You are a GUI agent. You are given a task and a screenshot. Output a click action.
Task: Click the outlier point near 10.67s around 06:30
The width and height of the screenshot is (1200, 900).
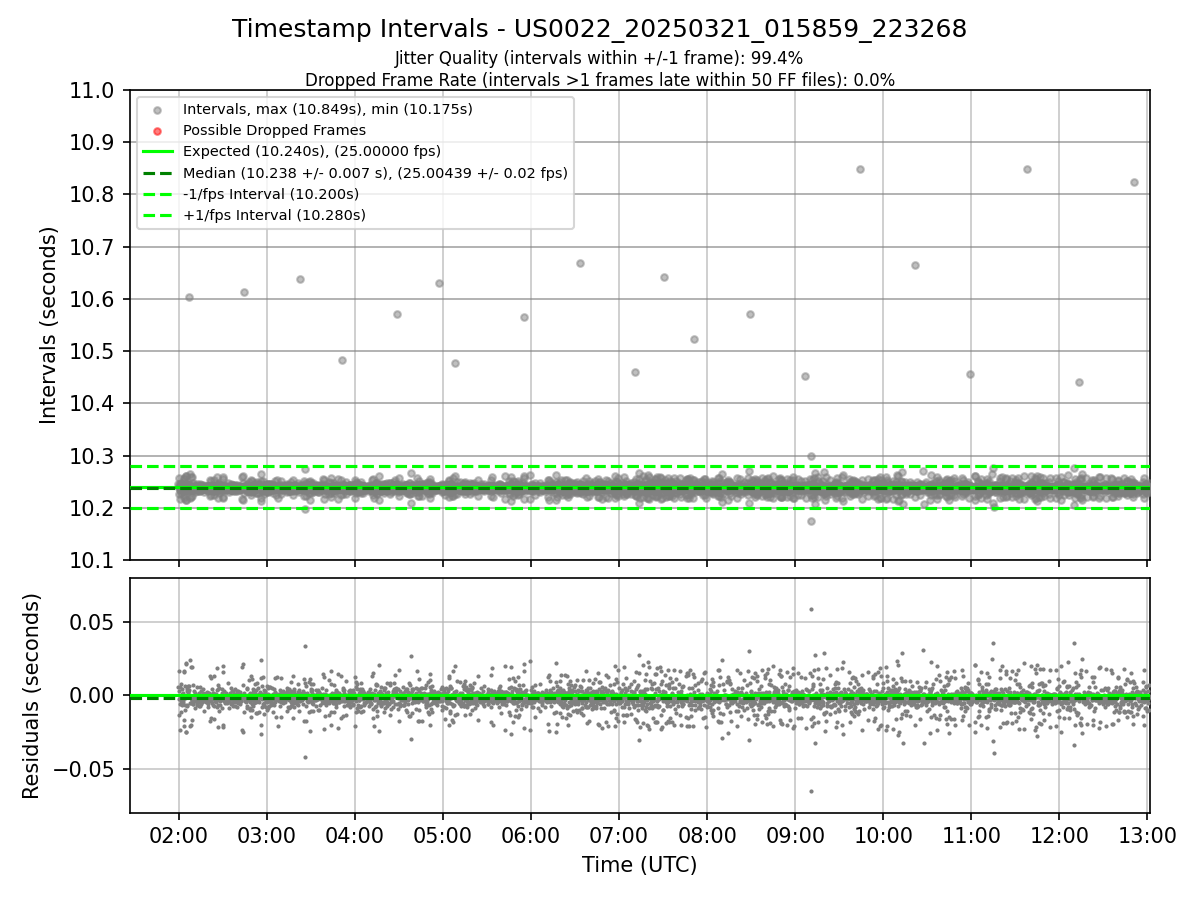[x=580, y=263]
